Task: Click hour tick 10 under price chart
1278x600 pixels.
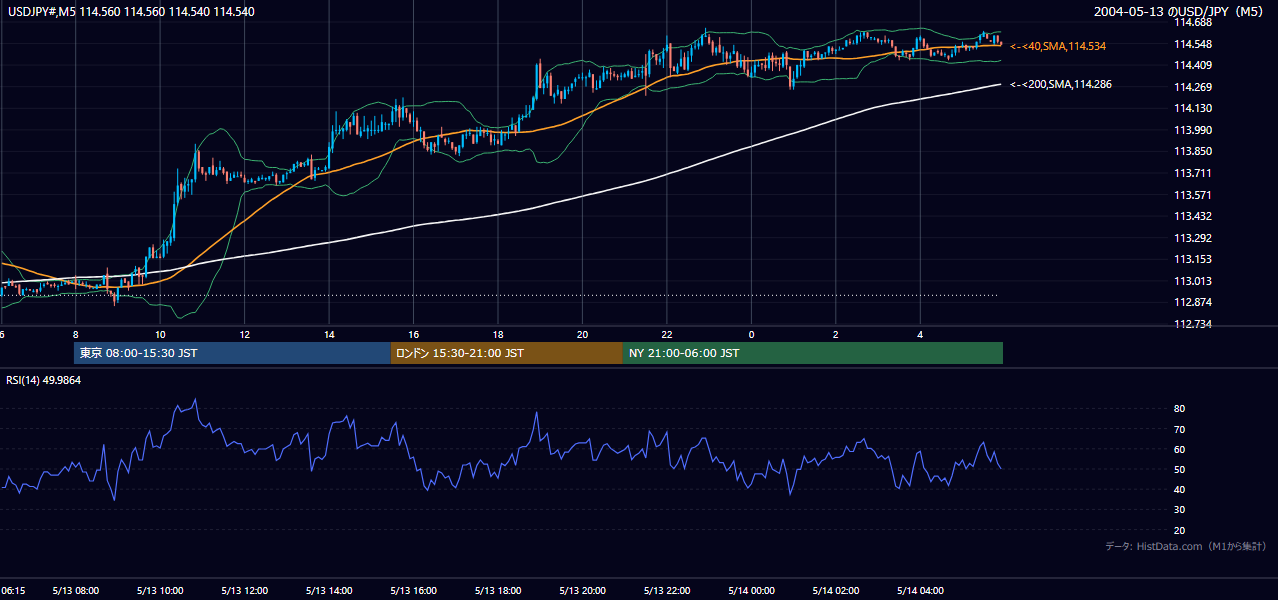Action: click(160, 335)
